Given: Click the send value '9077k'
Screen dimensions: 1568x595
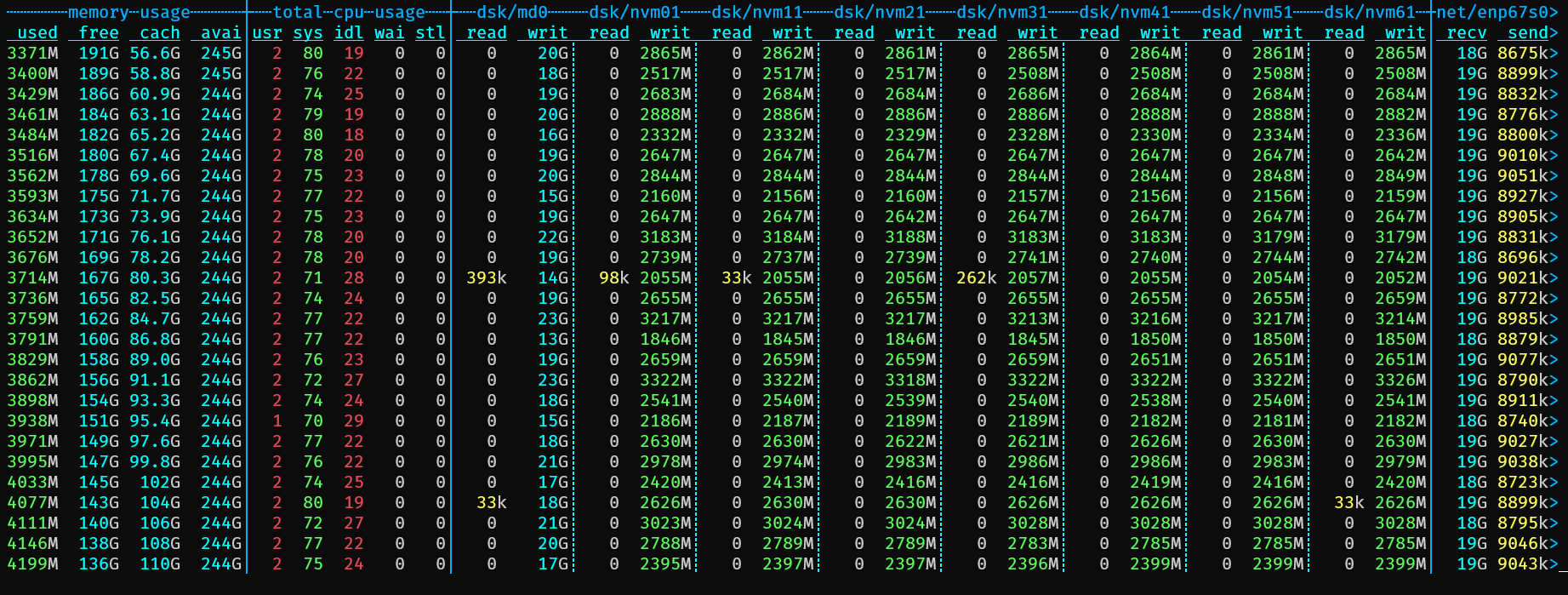Looking at the screenshot, I should [x=1523, y=359].
